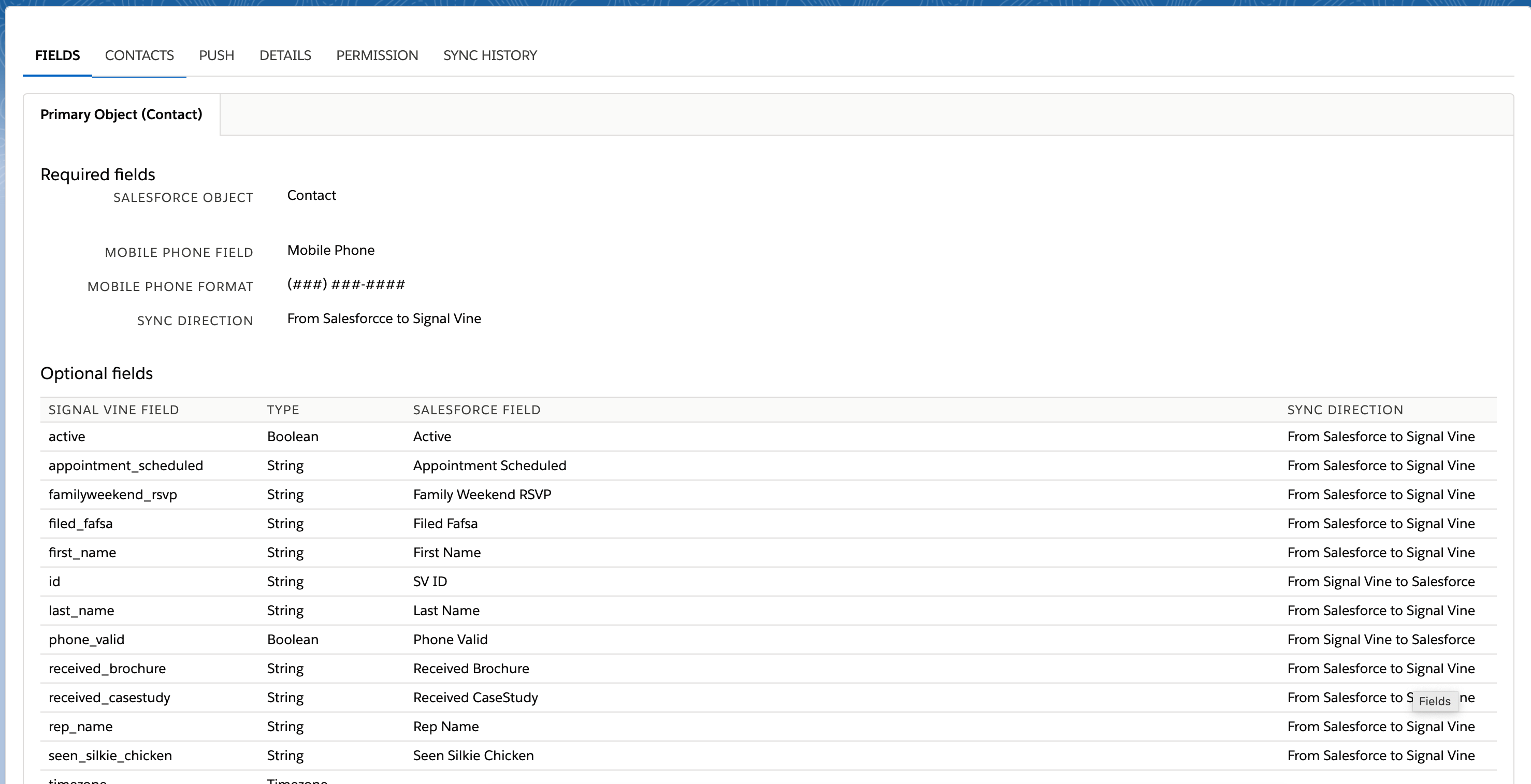Switch to the FIELDS tab
The width and height of the screenshot is (1531, 784).
[x=57, y=55]
